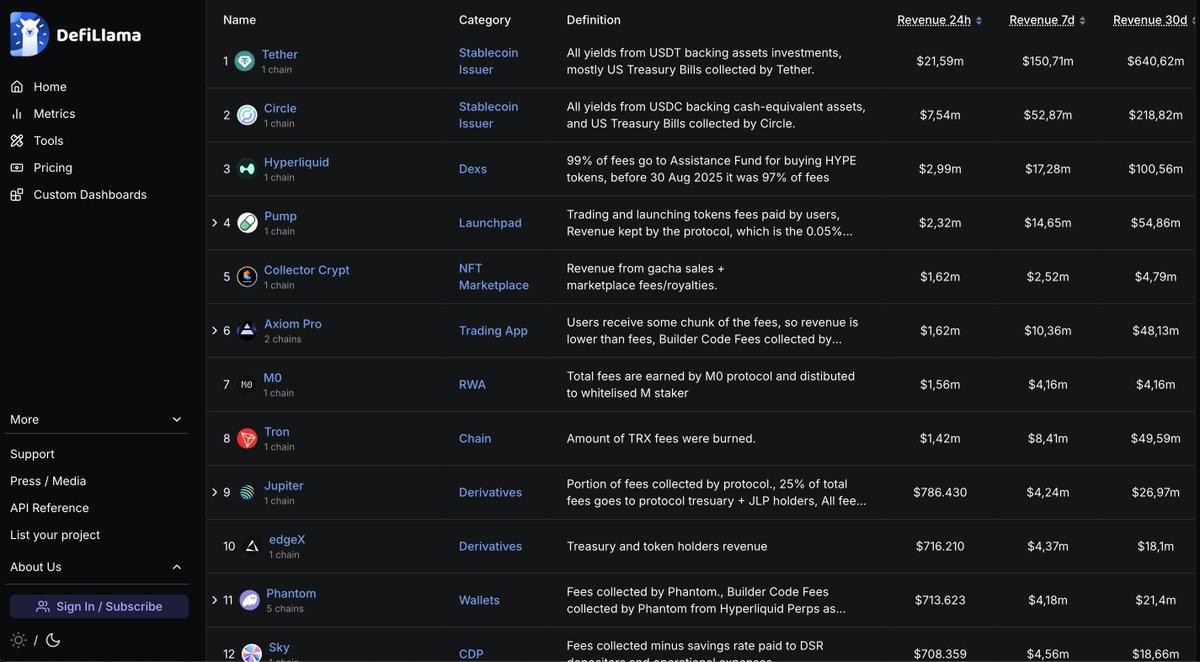
Task: Expand the Axiom Pro row chevron
Action: [214, 331]
